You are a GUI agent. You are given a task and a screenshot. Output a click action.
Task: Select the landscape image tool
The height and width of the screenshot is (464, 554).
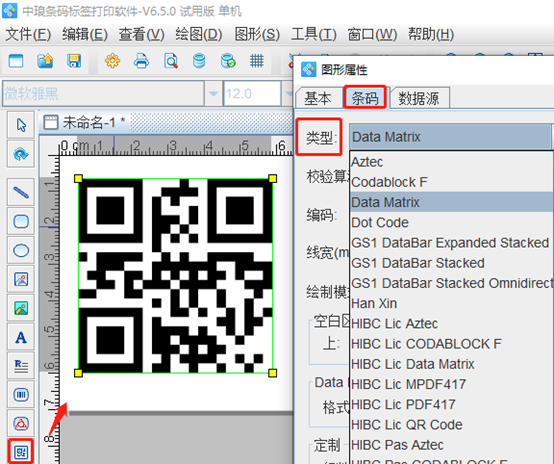[x=21, y=308]
